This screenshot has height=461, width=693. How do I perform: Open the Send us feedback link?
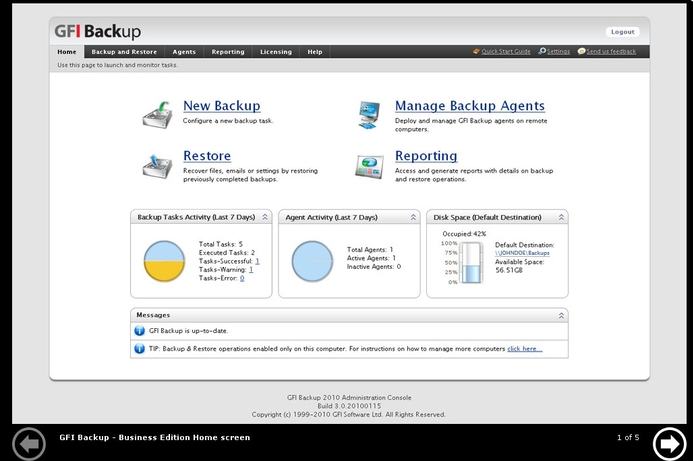point(611,52)
